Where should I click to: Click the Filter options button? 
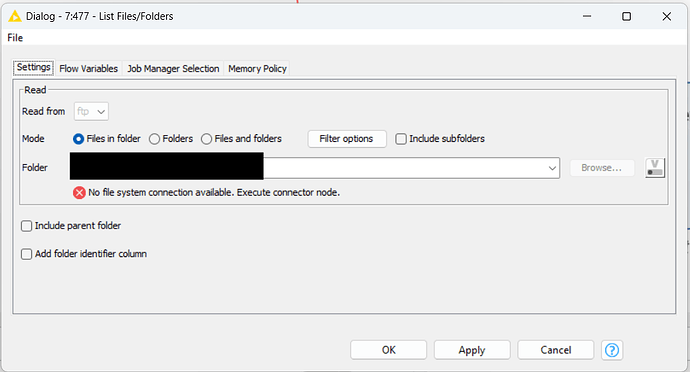coord(347,139)
